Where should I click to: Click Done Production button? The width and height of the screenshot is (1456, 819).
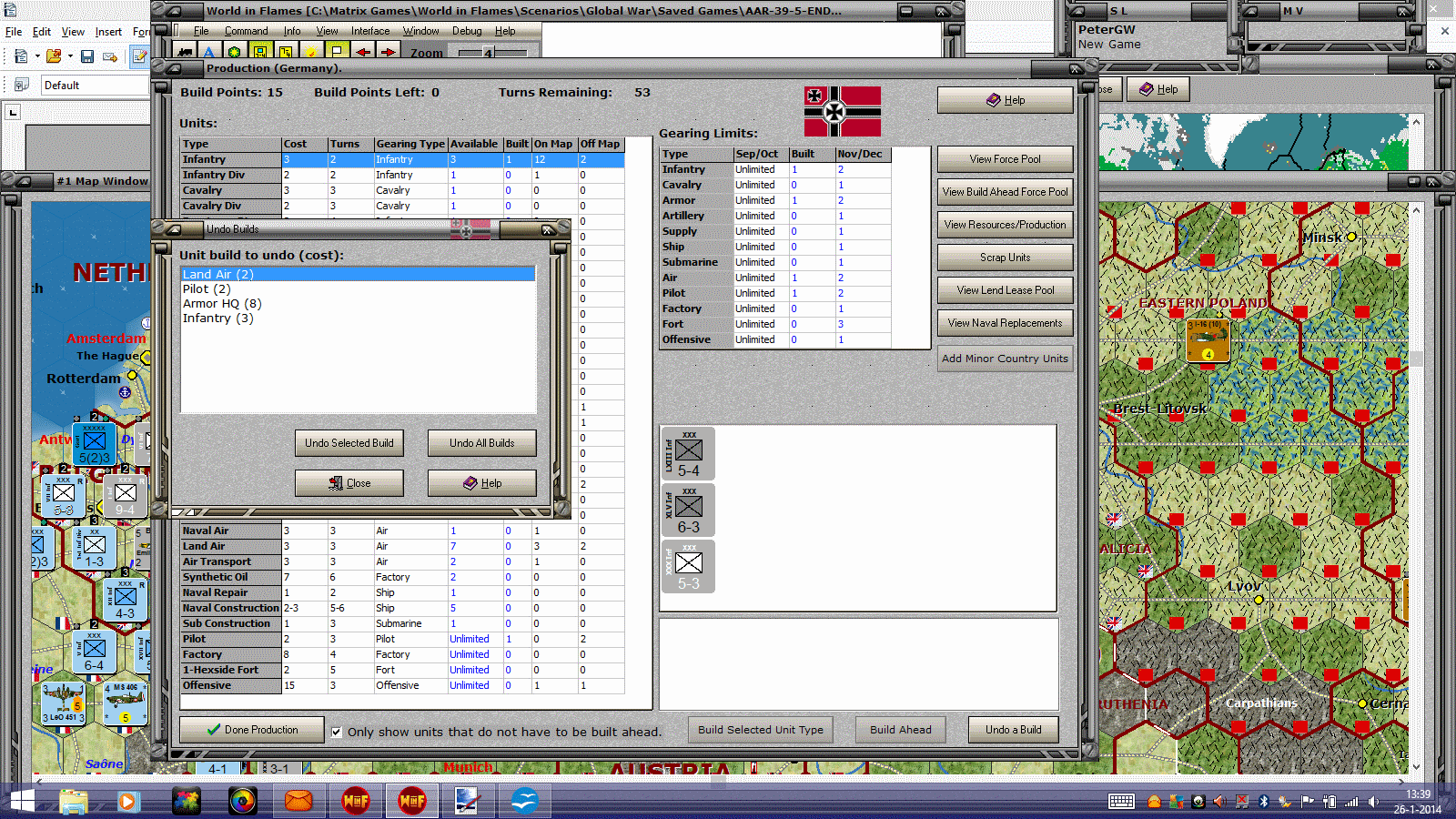251,730
